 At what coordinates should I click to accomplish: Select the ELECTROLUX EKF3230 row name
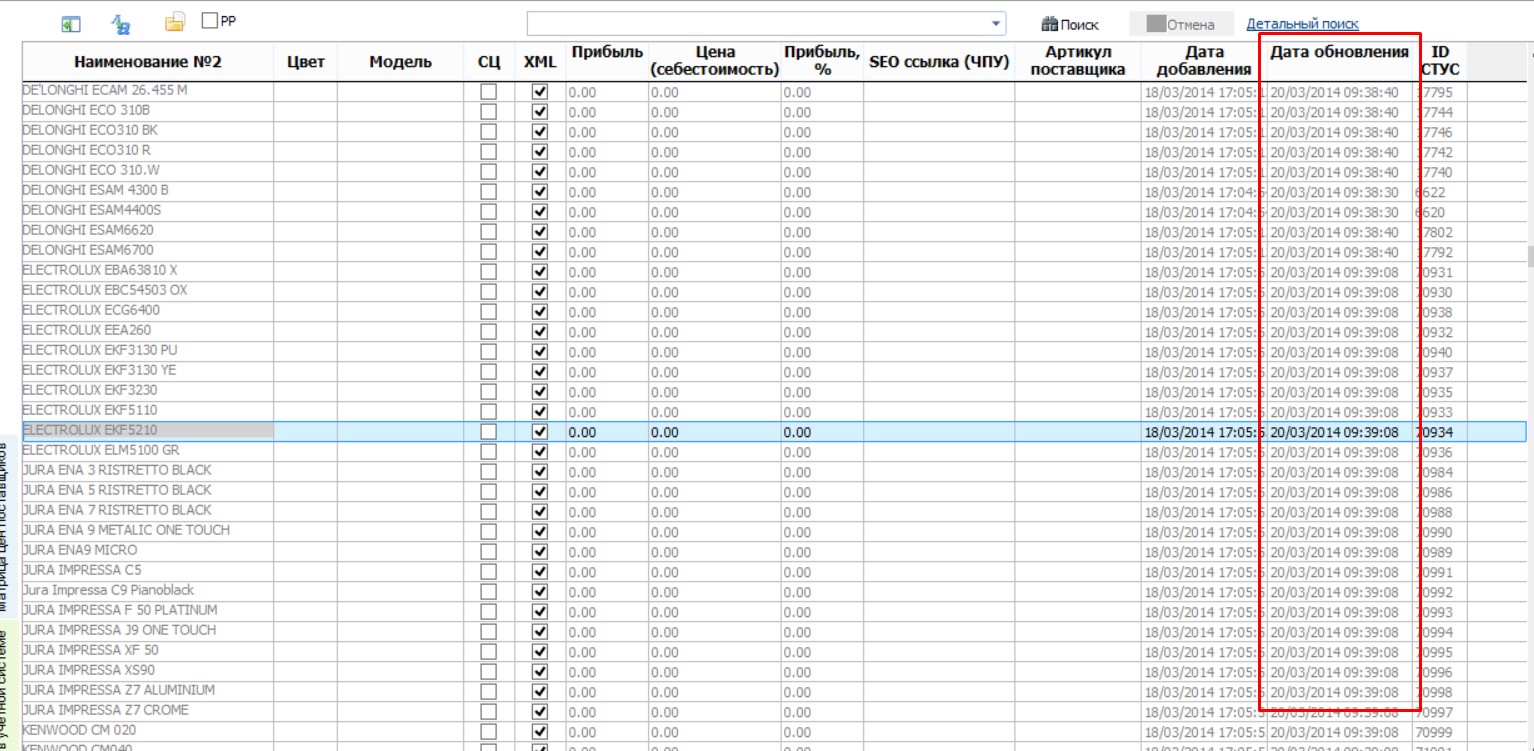90,390
